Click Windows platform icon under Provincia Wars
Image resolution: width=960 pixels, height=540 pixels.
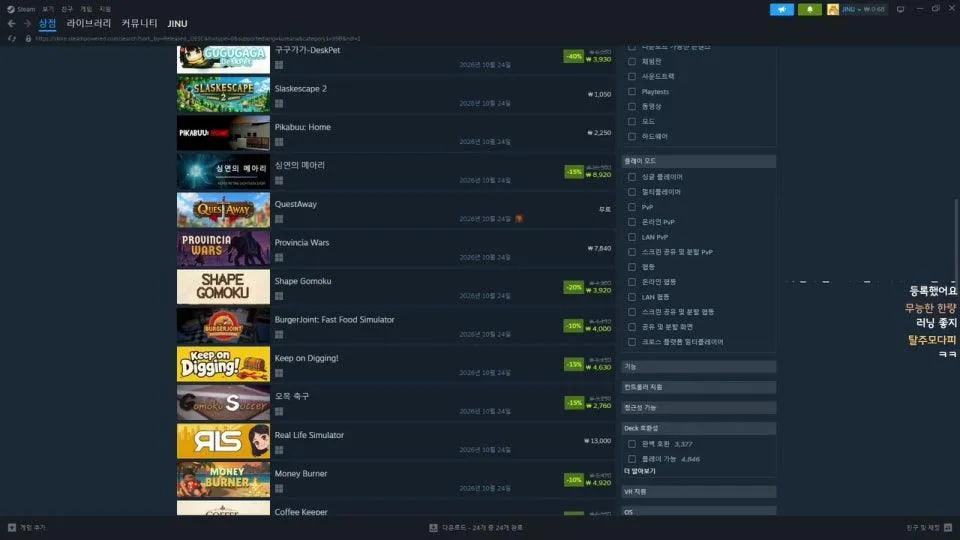279,258
